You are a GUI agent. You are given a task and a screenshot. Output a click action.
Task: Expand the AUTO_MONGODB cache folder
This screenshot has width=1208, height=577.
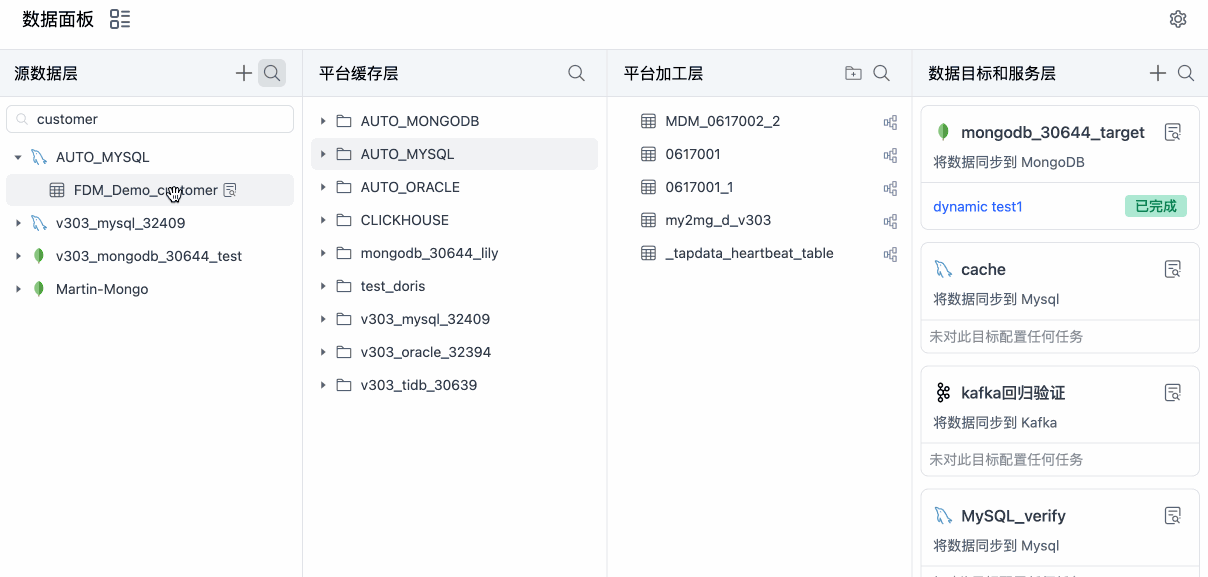point(323,121)
